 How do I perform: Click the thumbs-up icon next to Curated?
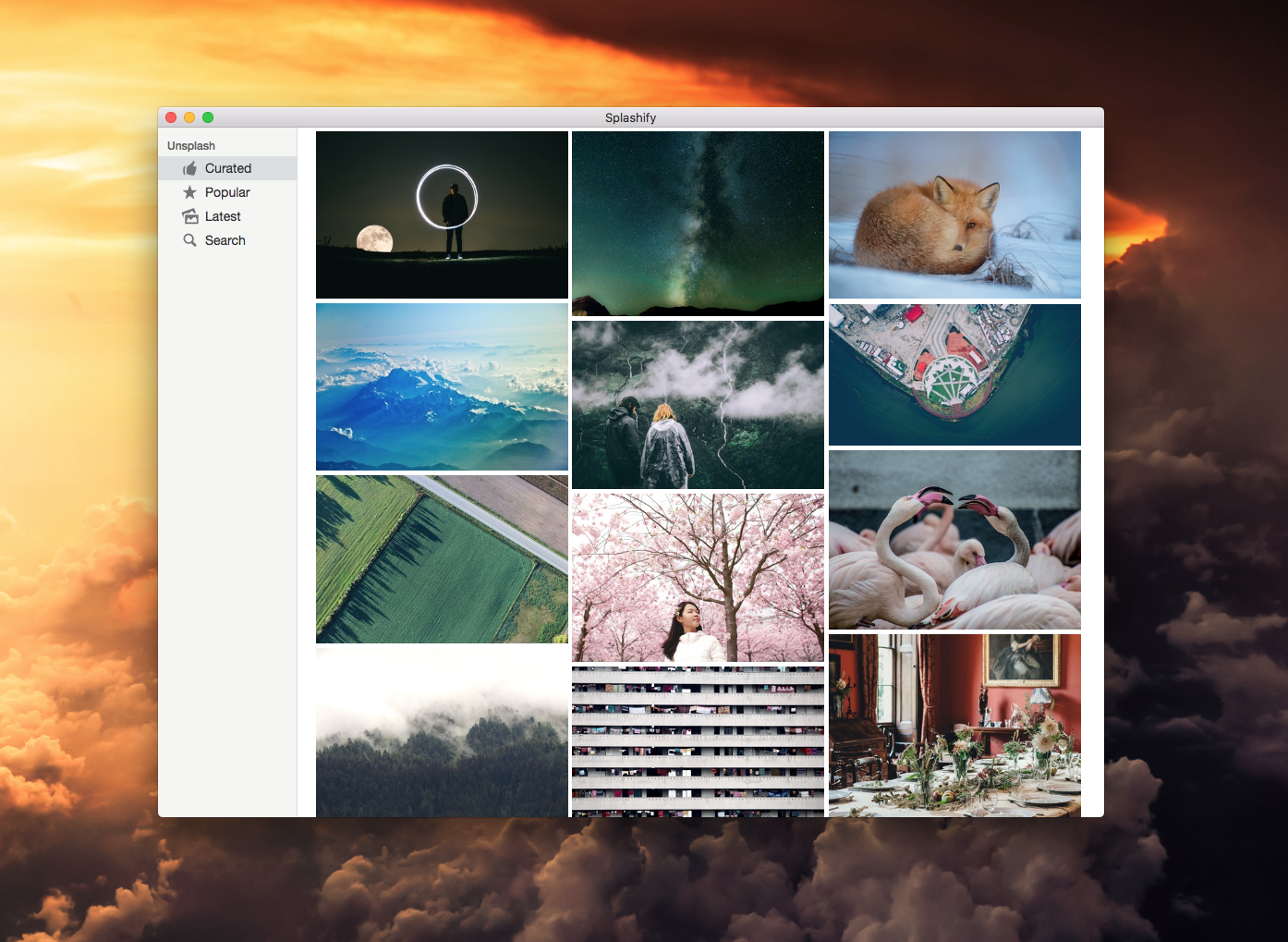189,168
